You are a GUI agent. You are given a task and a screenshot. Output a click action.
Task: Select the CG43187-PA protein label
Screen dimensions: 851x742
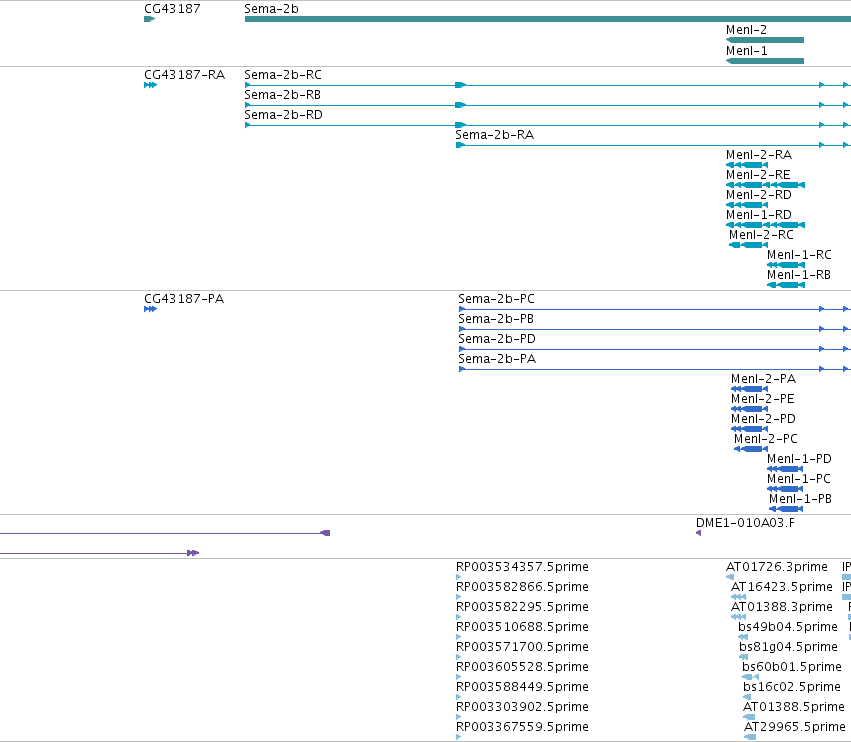point(184,299)
